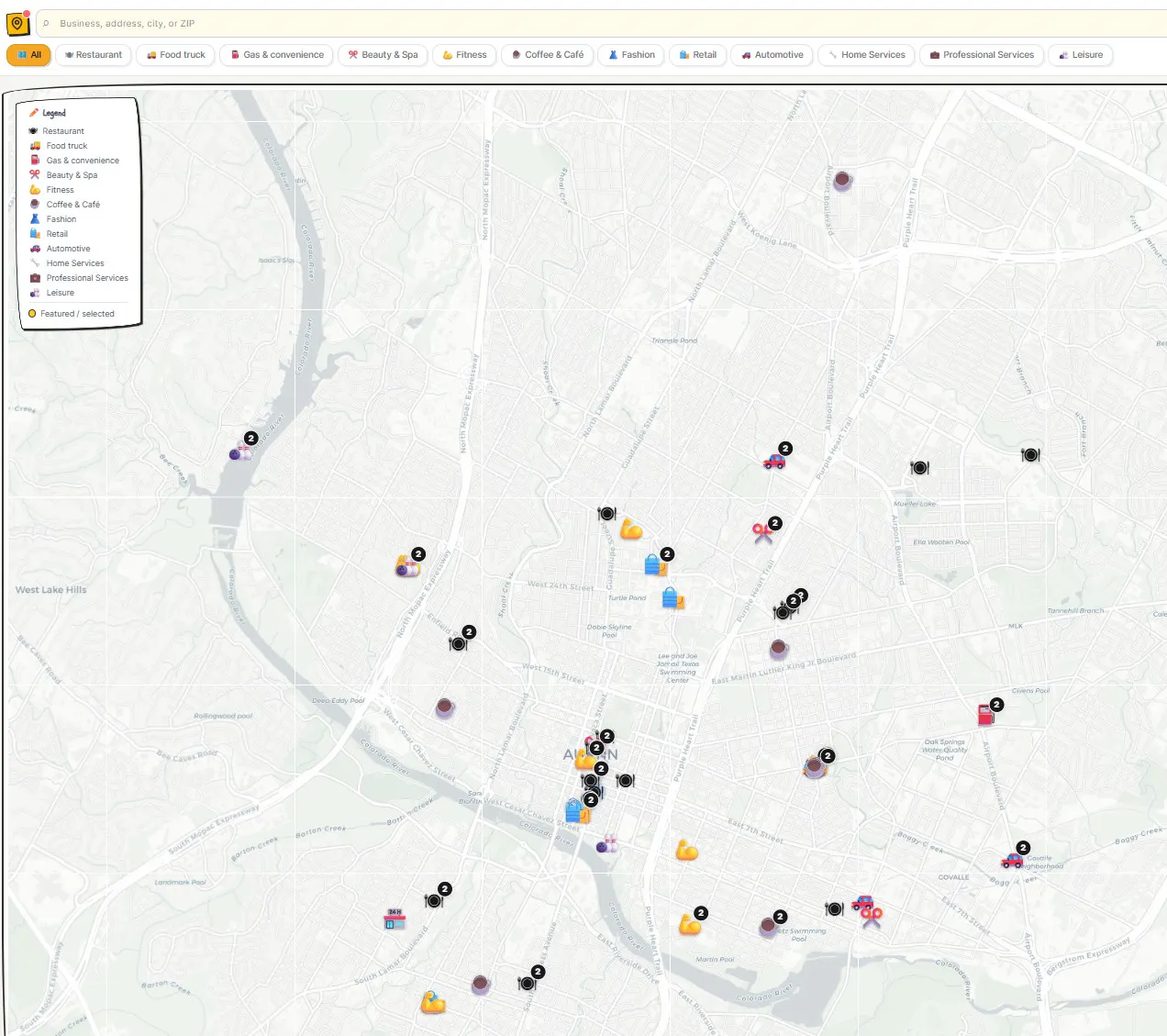1167x1036 pixels.
Task: Select restaurant marker just above Mueller Lake
Action: click(x=919, y=468)
